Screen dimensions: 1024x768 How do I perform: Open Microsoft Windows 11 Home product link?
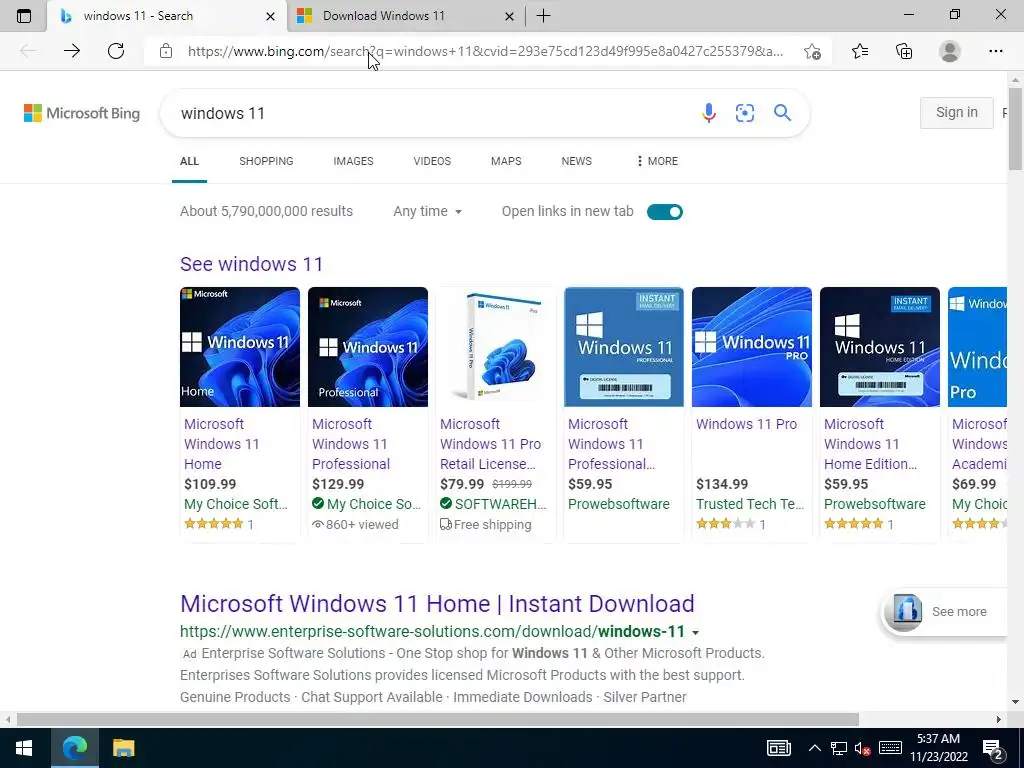[x=221, y=444]
